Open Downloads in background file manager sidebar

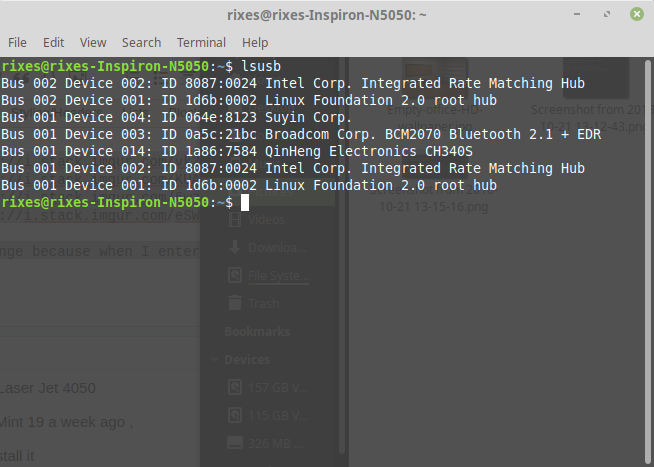[277, 248]
